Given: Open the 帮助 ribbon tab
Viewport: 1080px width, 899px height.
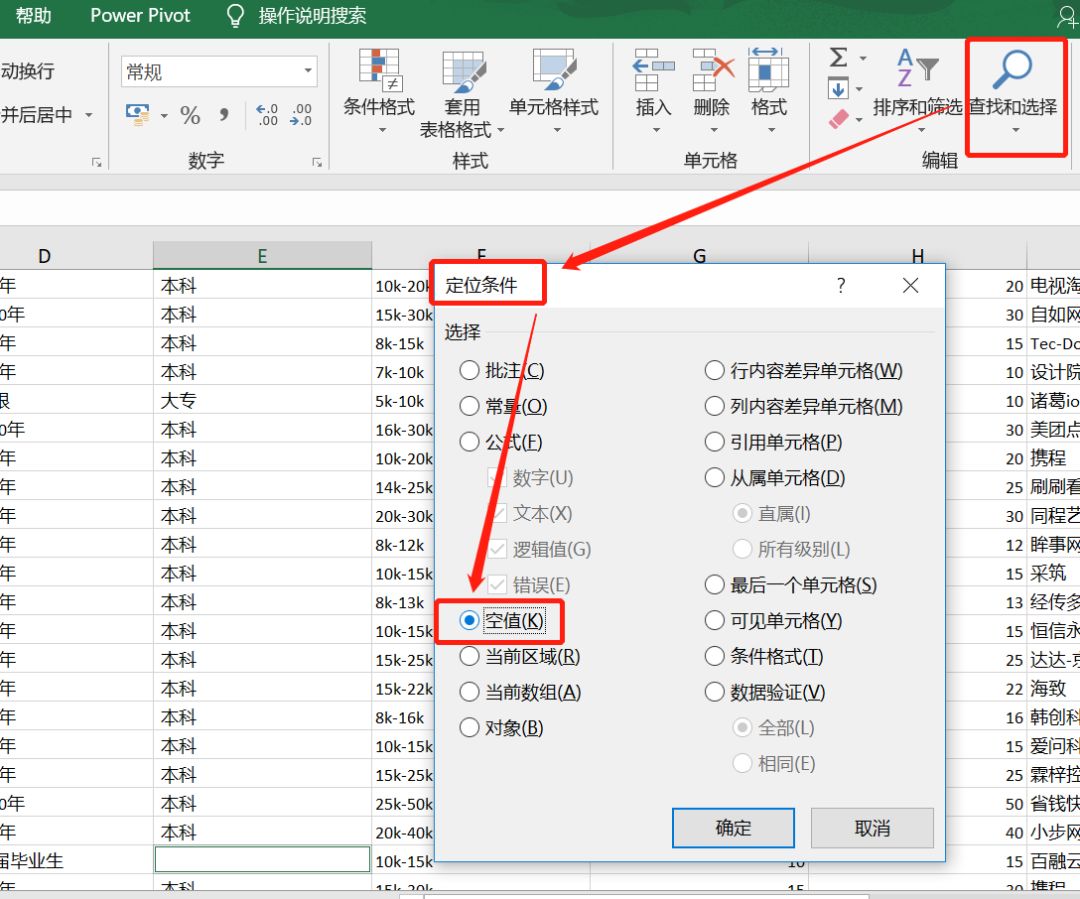Looking at the screenshot, I should coord(33,15).
